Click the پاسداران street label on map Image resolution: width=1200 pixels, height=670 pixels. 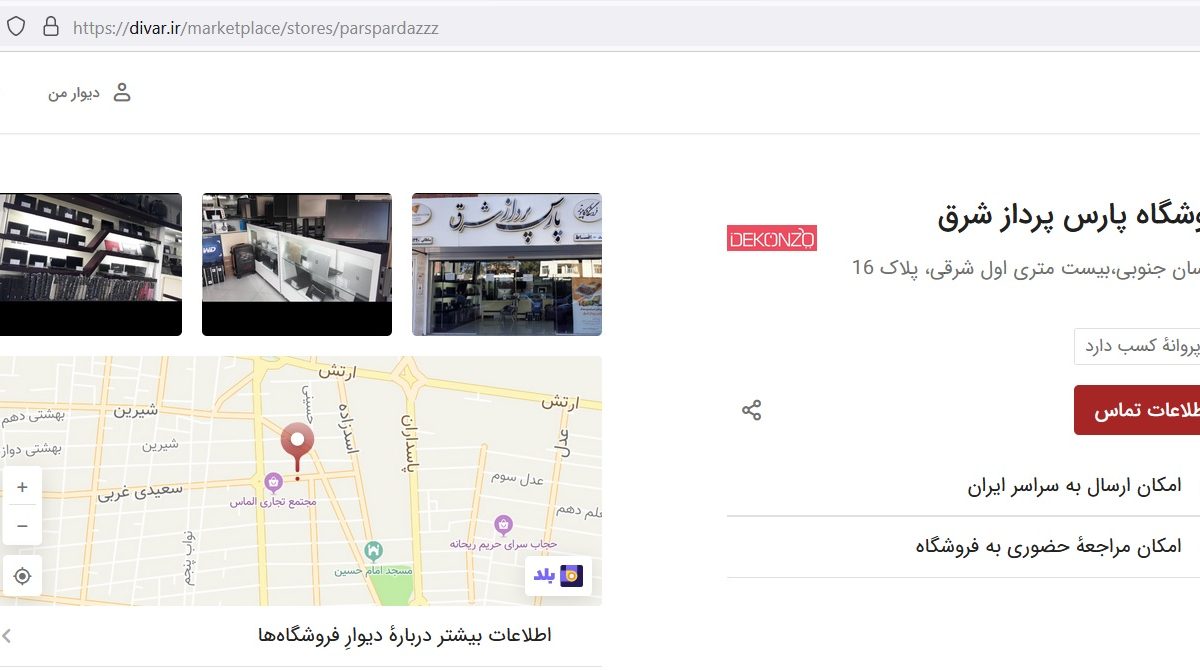coord(409,443)
